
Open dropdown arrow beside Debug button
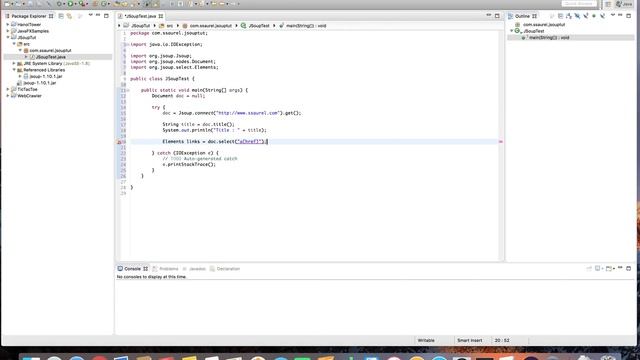(x=64, y=4)
